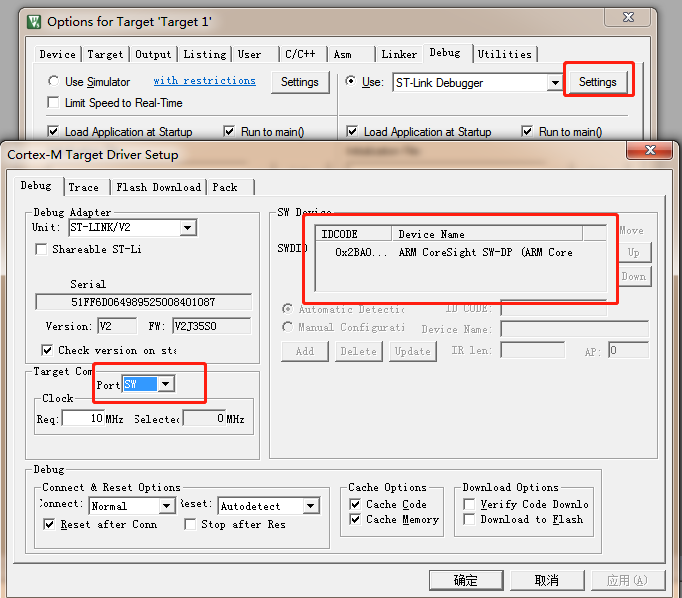Enable Shareable ST-Link checkbox
This screenshot has width=682, height=598.
click(x=41, y=249)
